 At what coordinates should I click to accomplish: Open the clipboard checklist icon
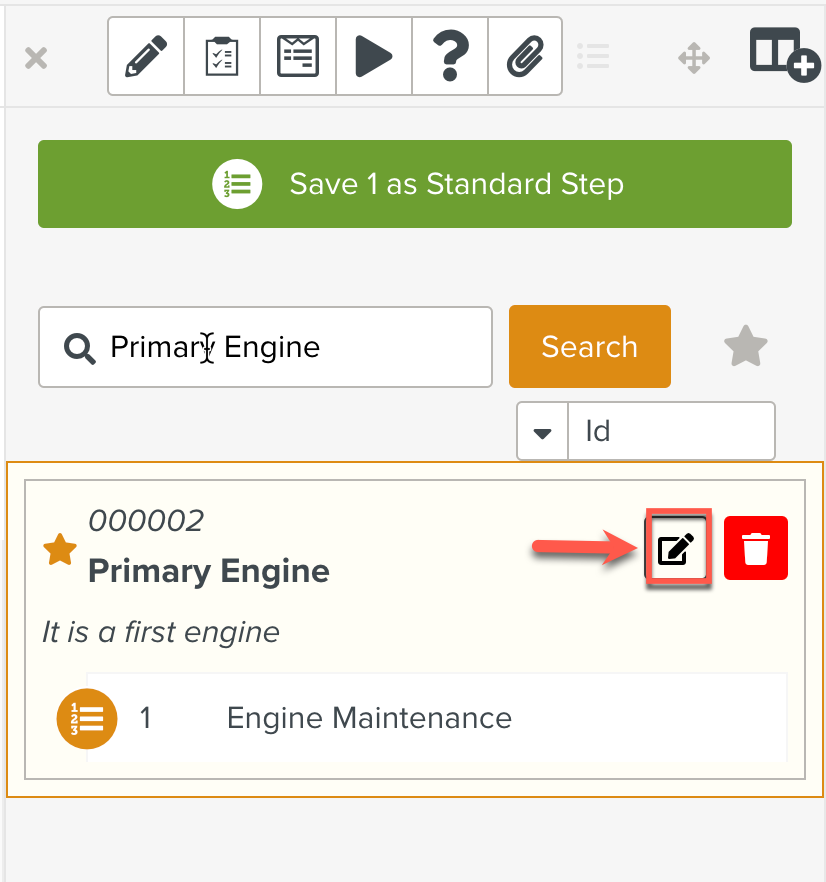pos(222,56)
